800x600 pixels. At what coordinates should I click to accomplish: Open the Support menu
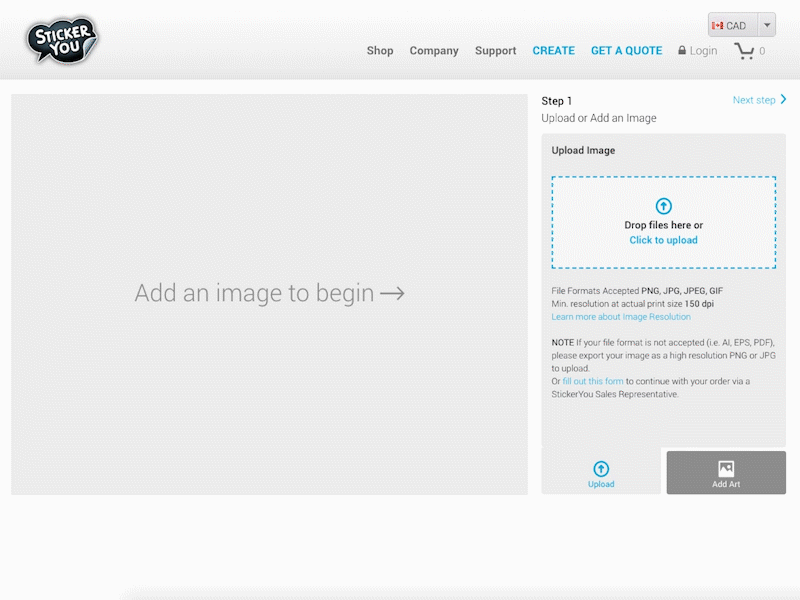click(x=495, y=50)
